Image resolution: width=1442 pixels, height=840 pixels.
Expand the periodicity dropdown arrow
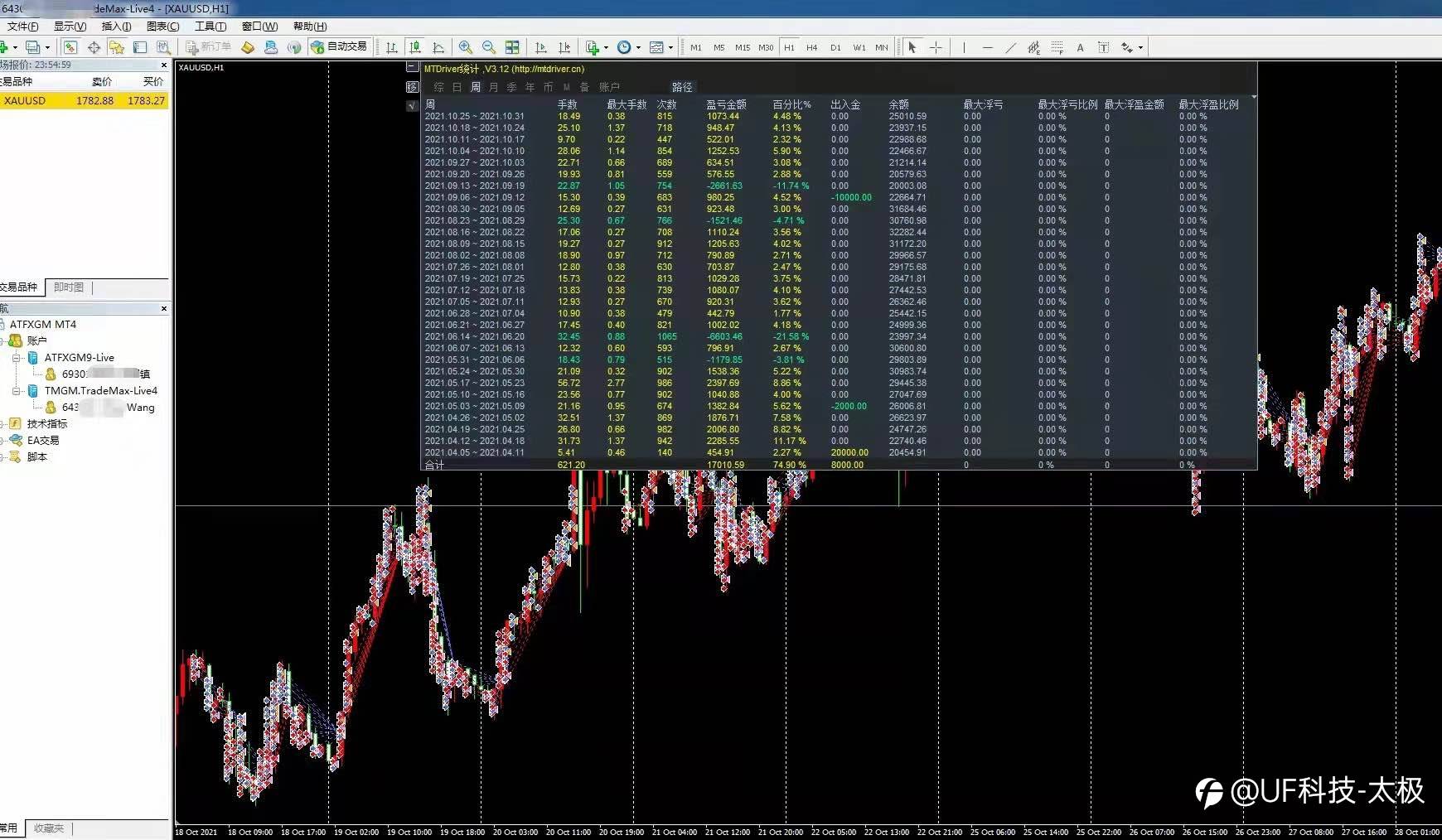click(638, 47)
